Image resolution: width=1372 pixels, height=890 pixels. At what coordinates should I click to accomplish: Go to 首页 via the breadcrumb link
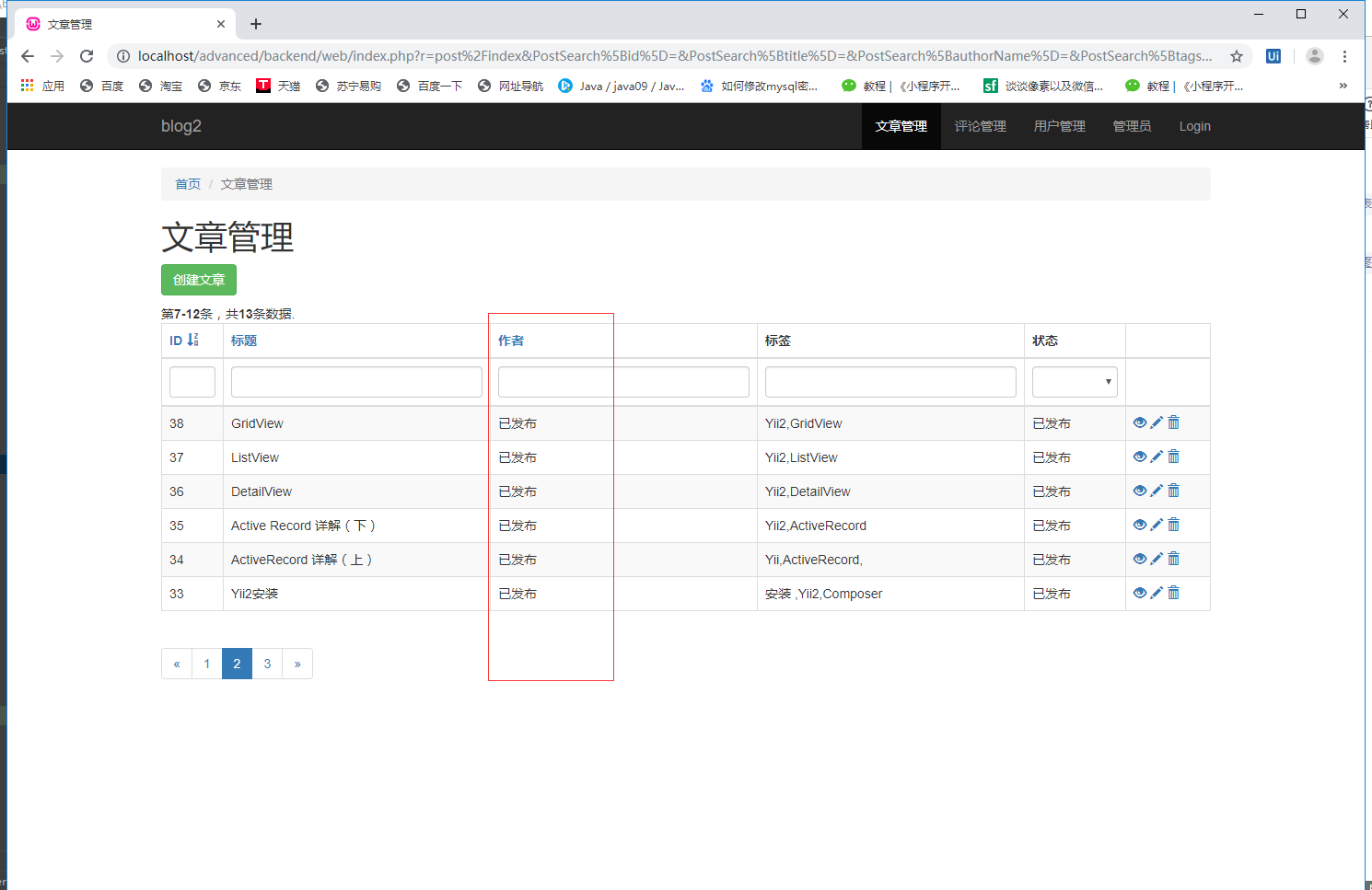pos(187,184)
